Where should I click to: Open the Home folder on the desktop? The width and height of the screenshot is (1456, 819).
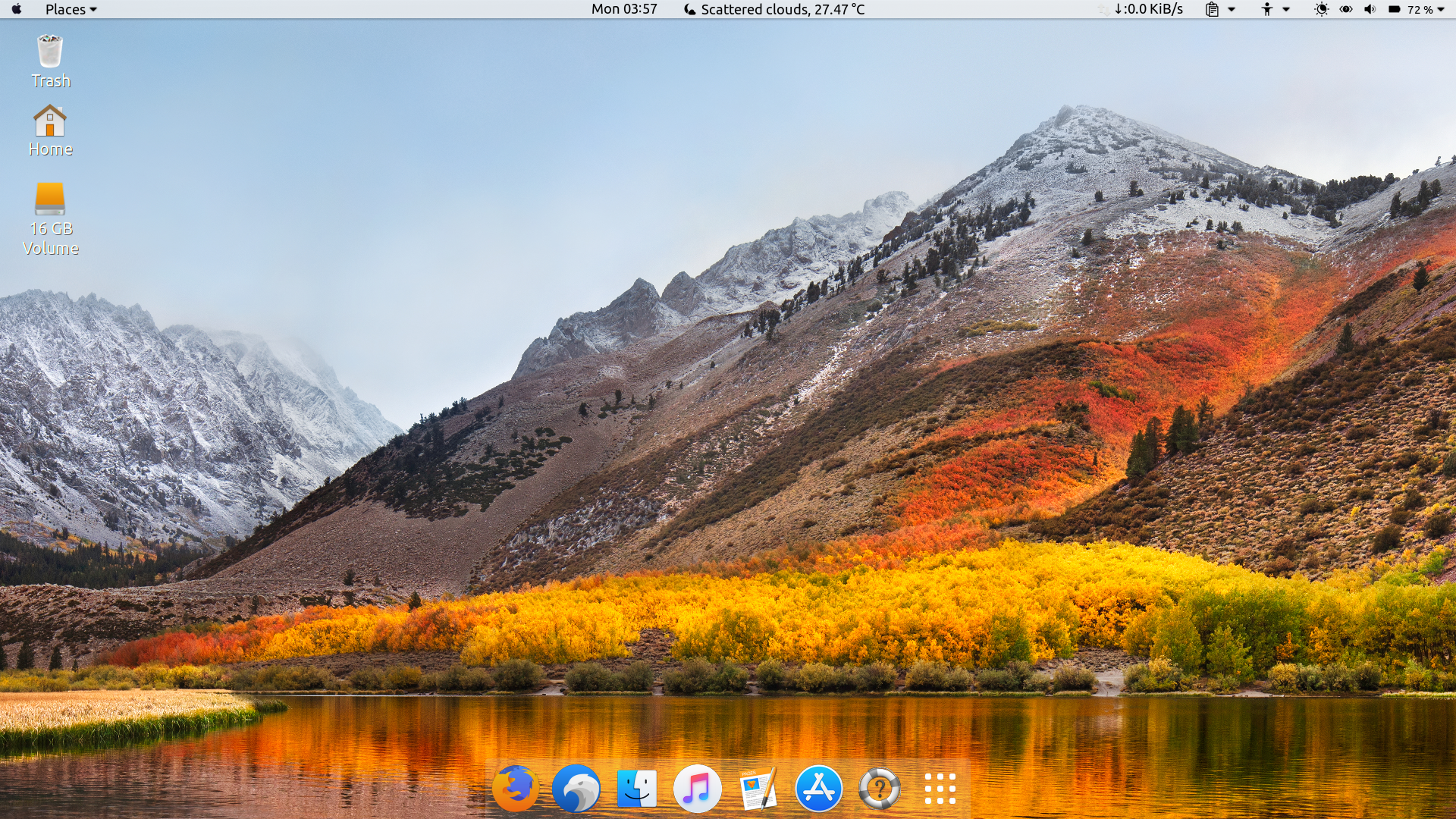coord(50,121)
